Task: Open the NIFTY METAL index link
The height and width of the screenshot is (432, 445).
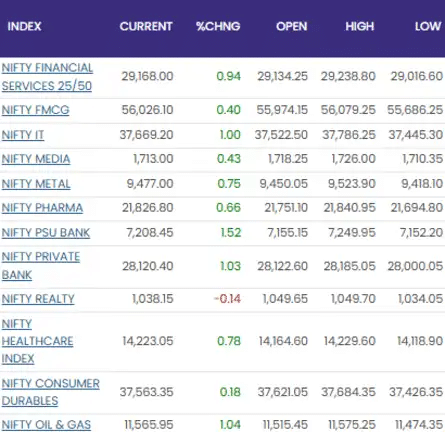Action: point(36,184)
